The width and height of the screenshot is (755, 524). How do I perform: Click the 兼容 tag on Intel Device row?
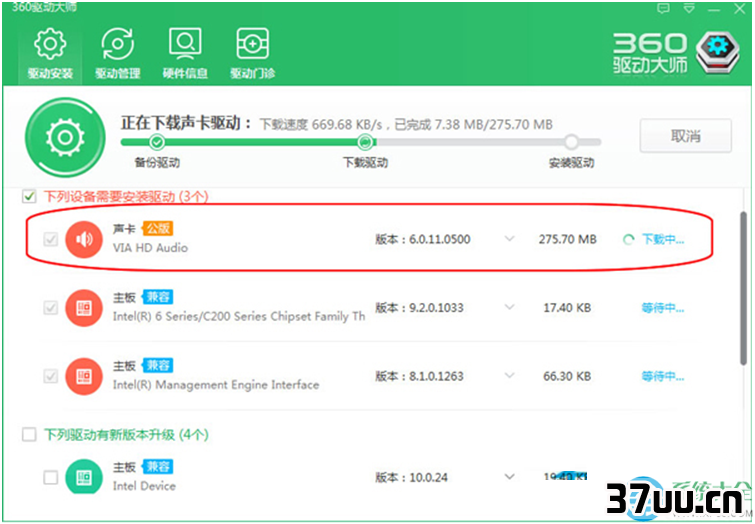click(x=157, y=466)
